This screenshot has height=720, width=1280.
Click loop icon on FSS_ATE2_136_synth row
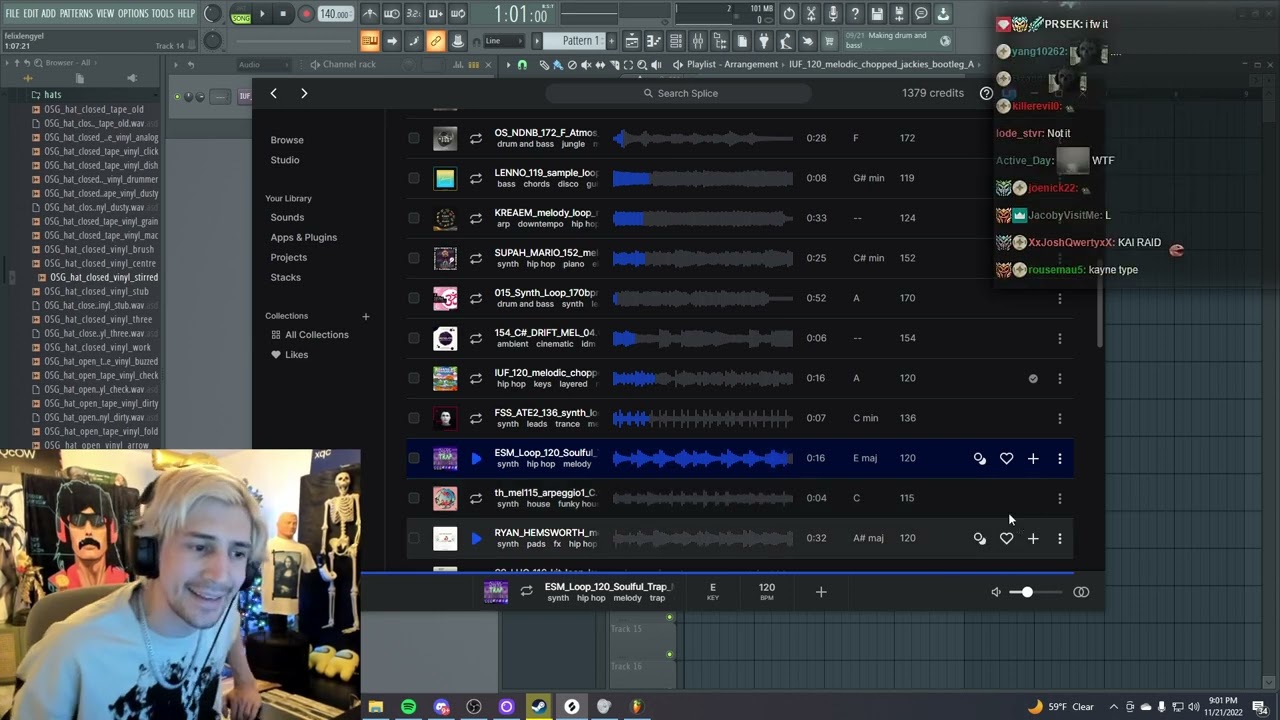point(476,418)
